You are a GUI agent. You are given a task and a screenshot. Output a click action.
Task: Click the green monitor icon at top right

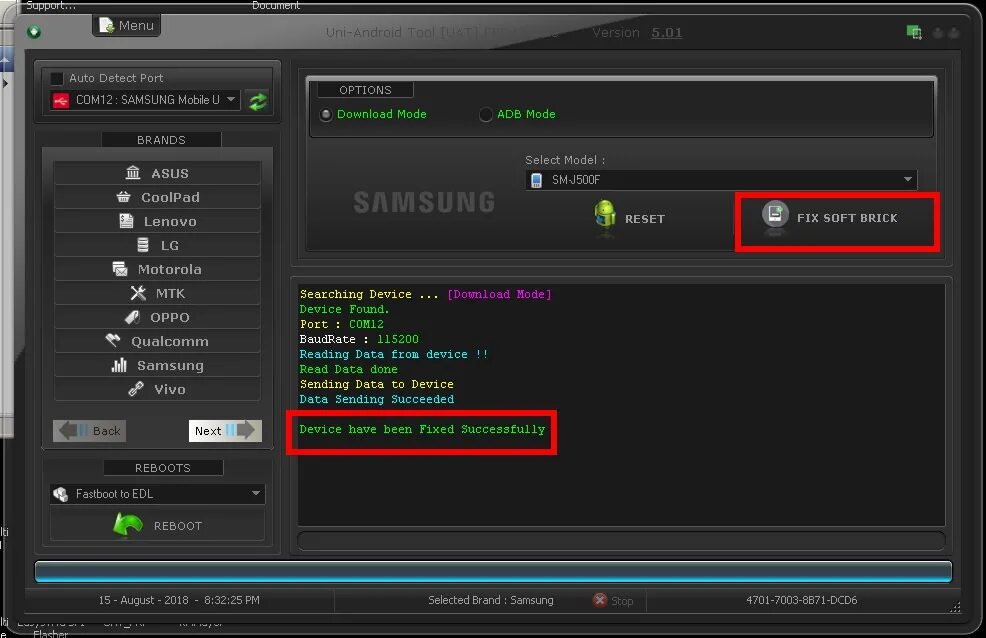click(914, 32)
